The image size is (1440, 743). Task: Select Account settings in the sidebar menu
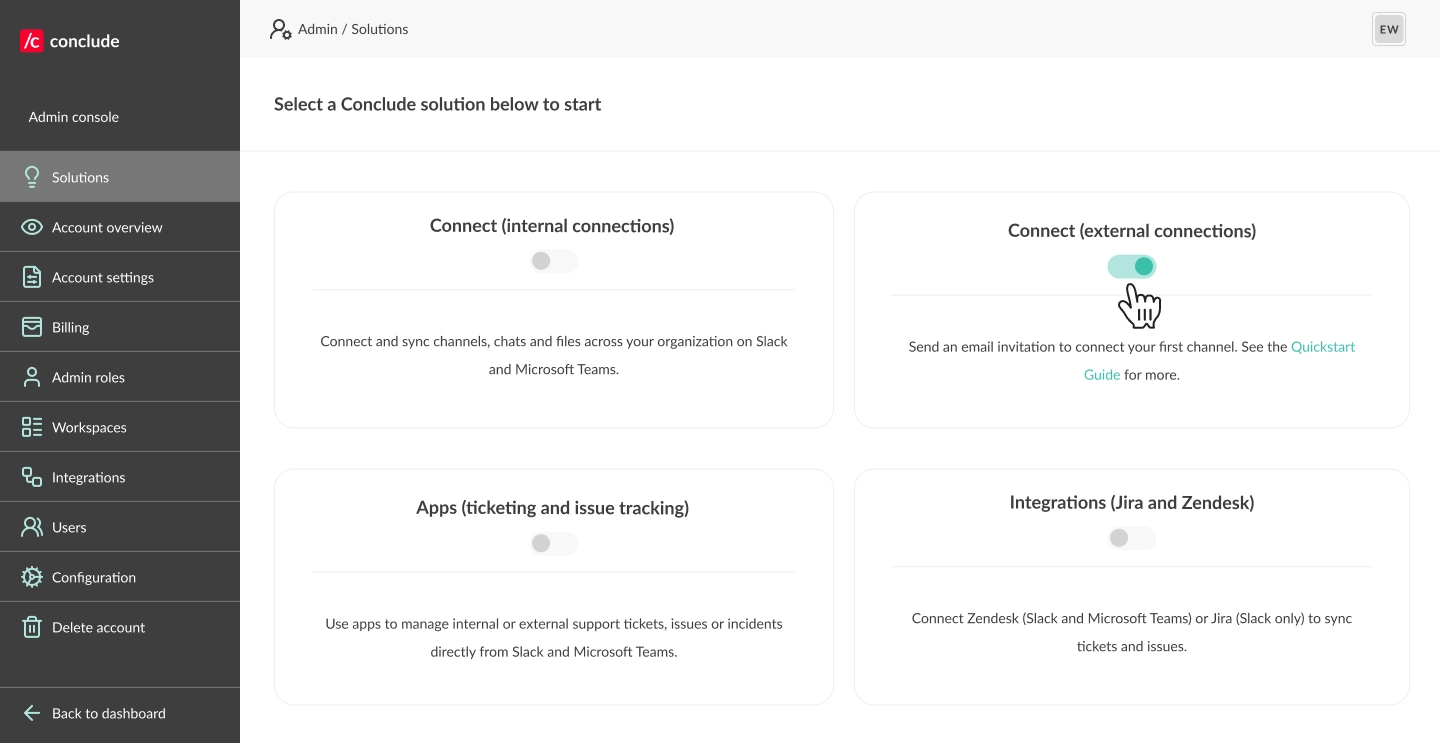click(x=102, y=277)
